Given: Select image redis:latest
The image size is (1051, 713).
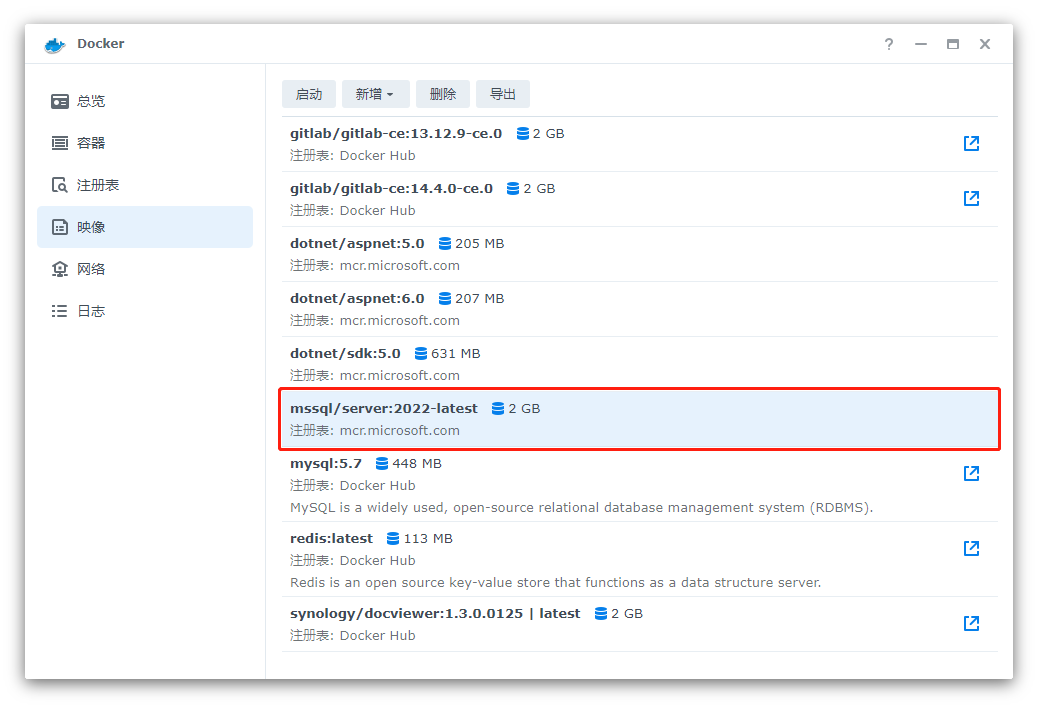Looking at the screenshot, I should [639, 560].
